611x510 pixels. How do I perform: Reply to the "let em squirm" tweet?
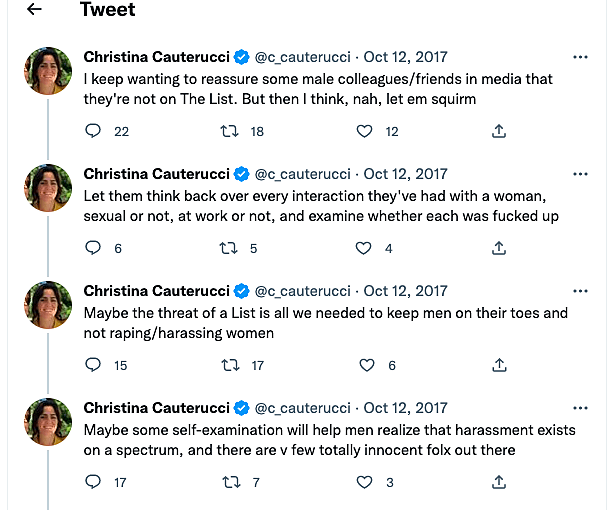[x=94, y=131]
